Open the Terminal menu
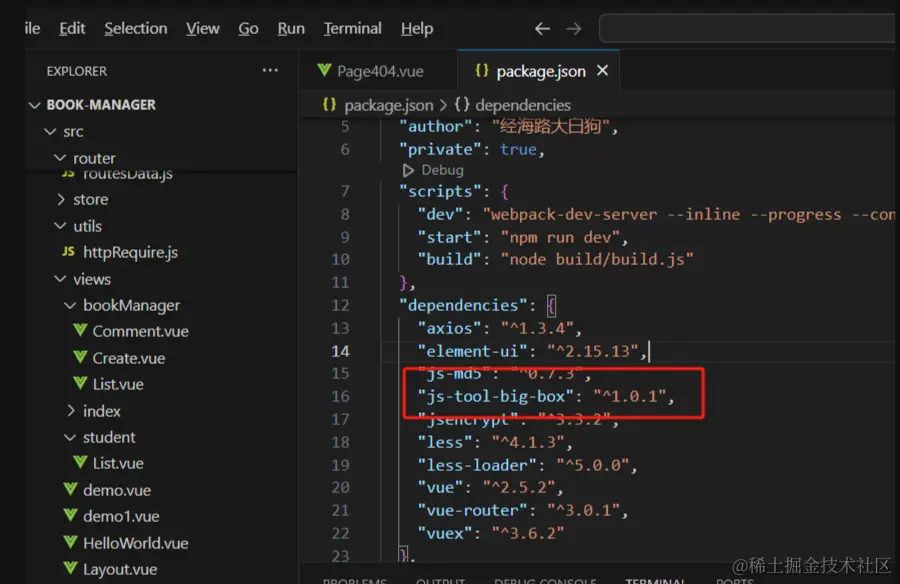900x584 pixels. coord(352,28)
